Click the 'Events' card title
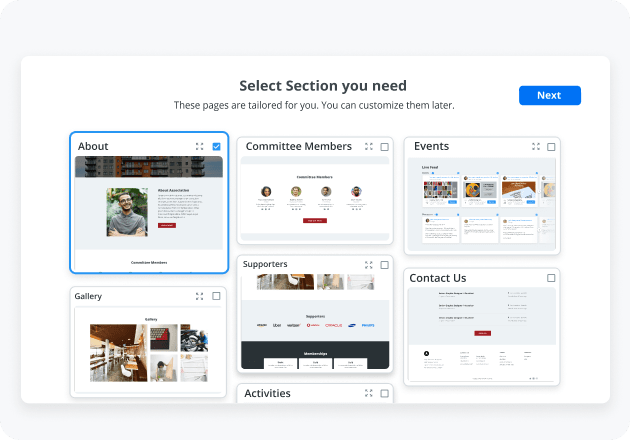The width and height of the screenshot is (630, 440). pos(432,146)
